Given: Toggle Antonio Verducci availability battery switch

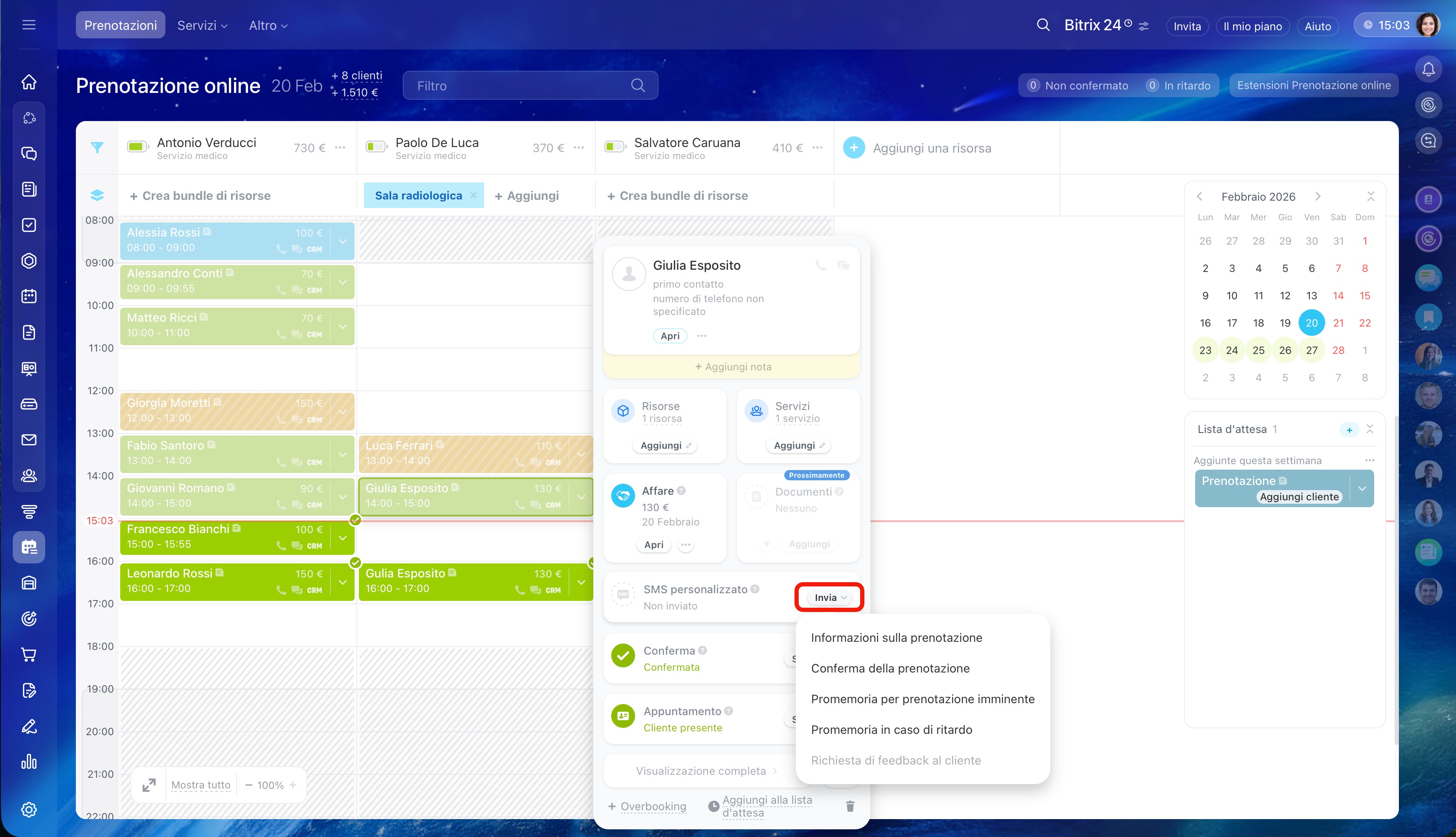Looking at the screenshot, I should (x=137, y=147).
